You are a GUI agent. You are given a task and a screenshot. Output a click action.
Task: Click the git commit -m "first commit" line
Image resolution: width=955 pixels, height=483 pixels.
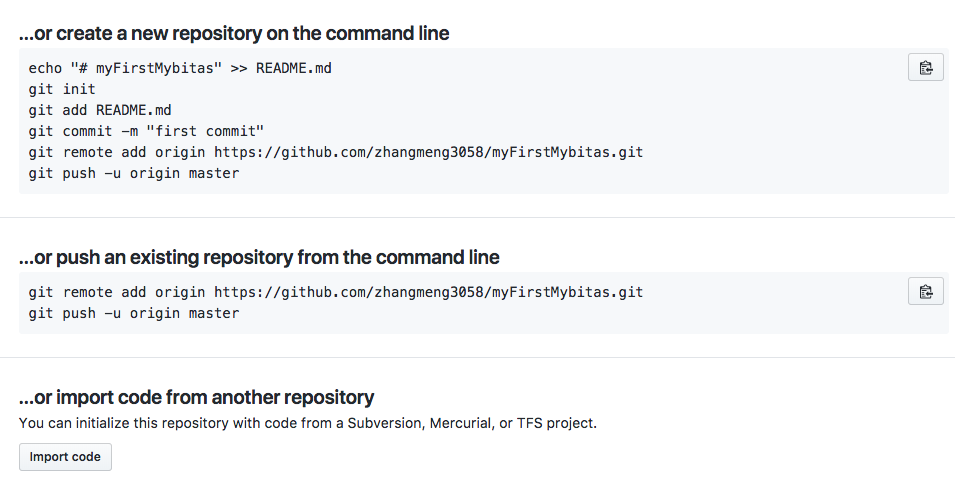coord(146,132)
